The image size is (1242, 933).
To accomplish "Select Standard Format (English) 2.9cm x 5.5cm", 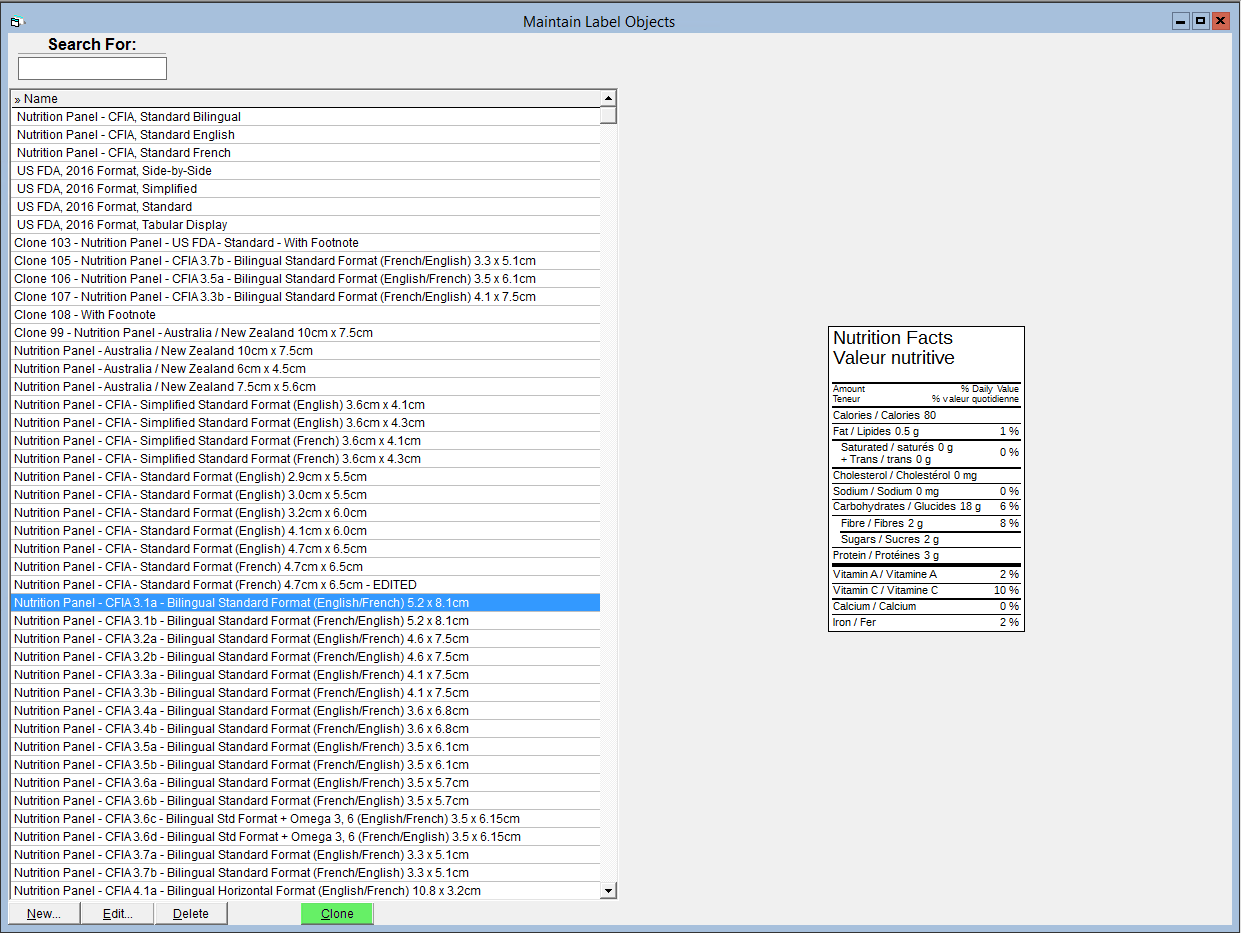I will click(x=306, y=477).
